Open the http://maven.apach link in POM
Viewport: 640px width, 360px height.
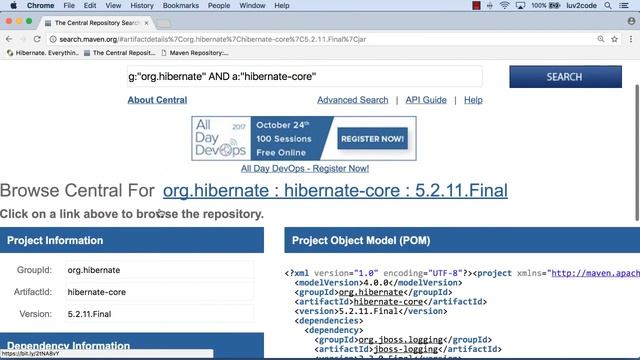point(596,273)
